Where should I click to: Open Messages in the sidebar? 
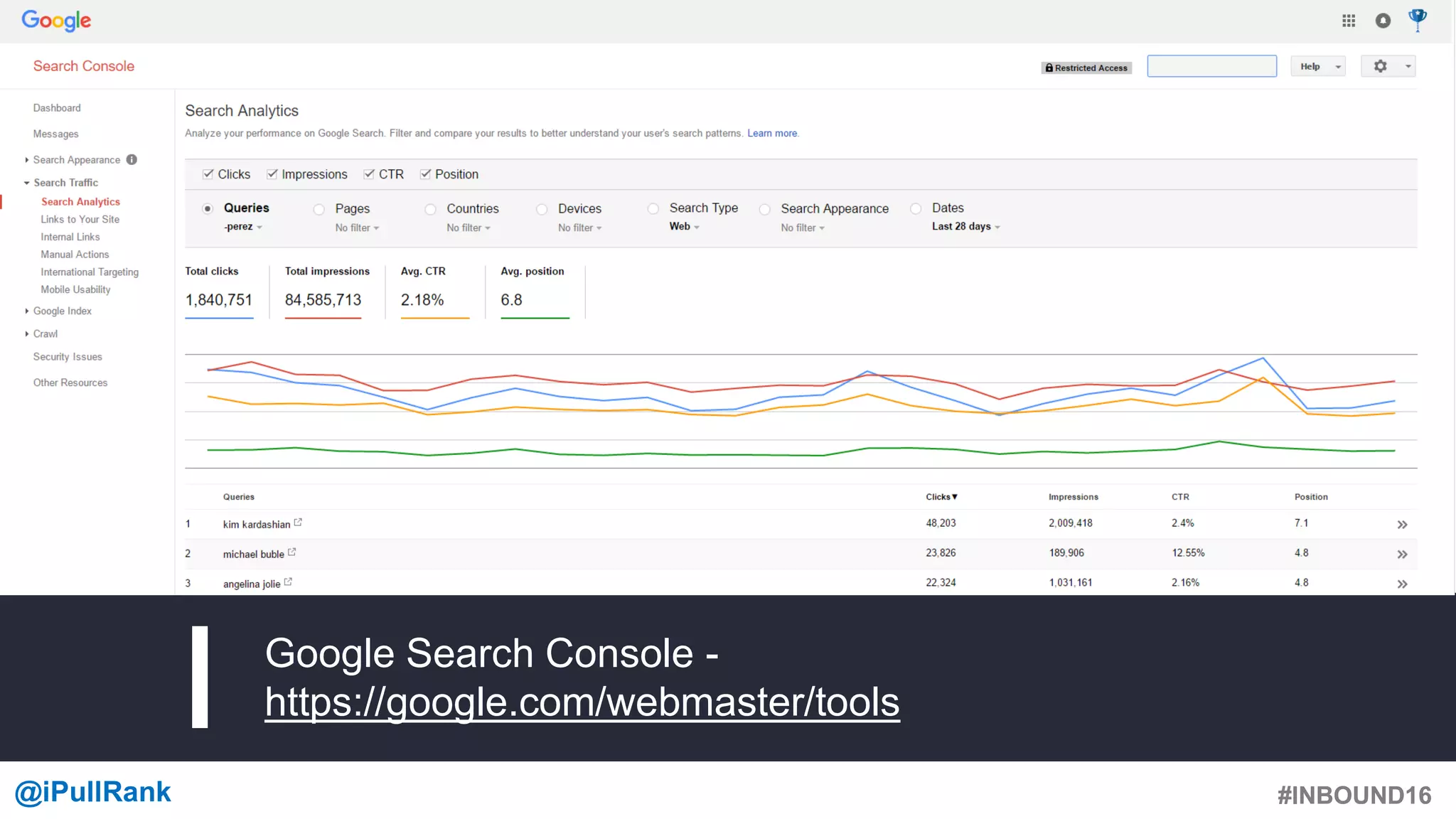[55, 134]
